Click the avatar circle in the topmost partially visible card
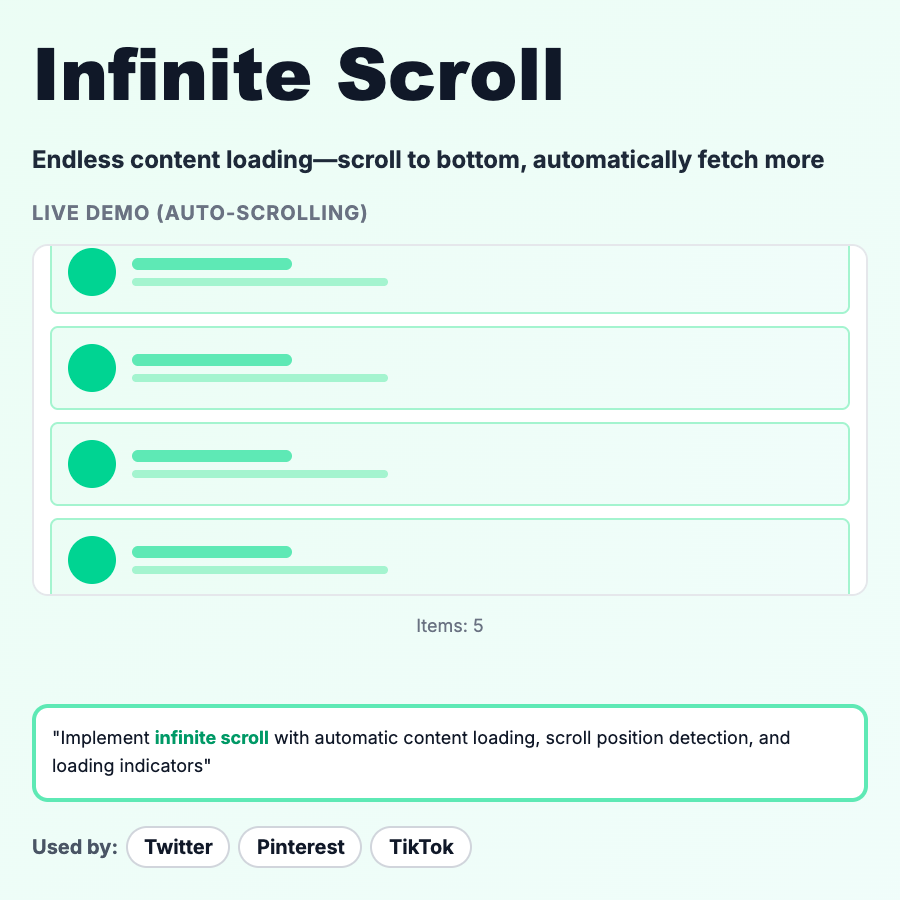Viewport: 900px width, 900px height. pyautogui.click(x=92, y=272)
